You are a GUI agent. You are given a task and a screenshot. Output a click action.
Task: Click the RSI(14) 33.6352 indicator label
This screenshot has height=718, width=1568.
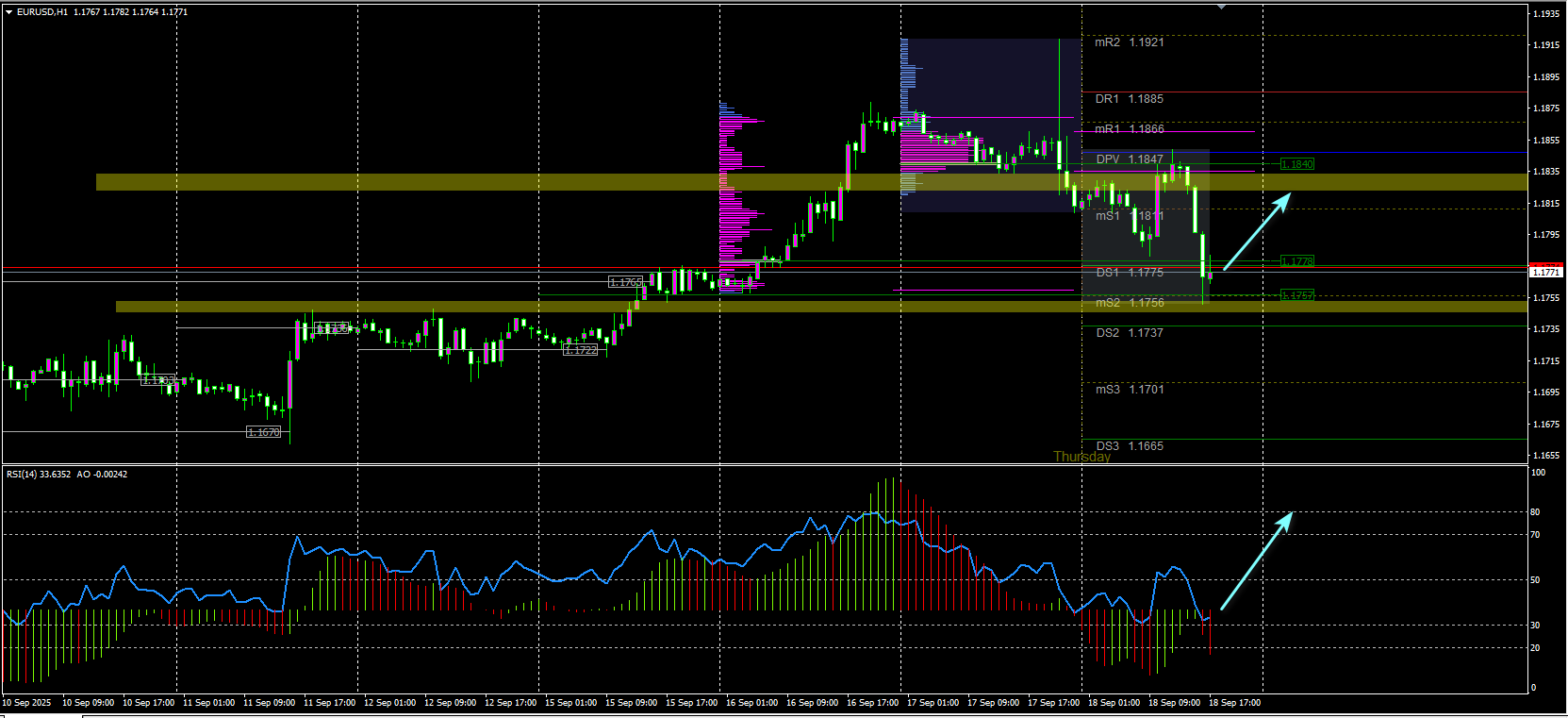[39, 475]
